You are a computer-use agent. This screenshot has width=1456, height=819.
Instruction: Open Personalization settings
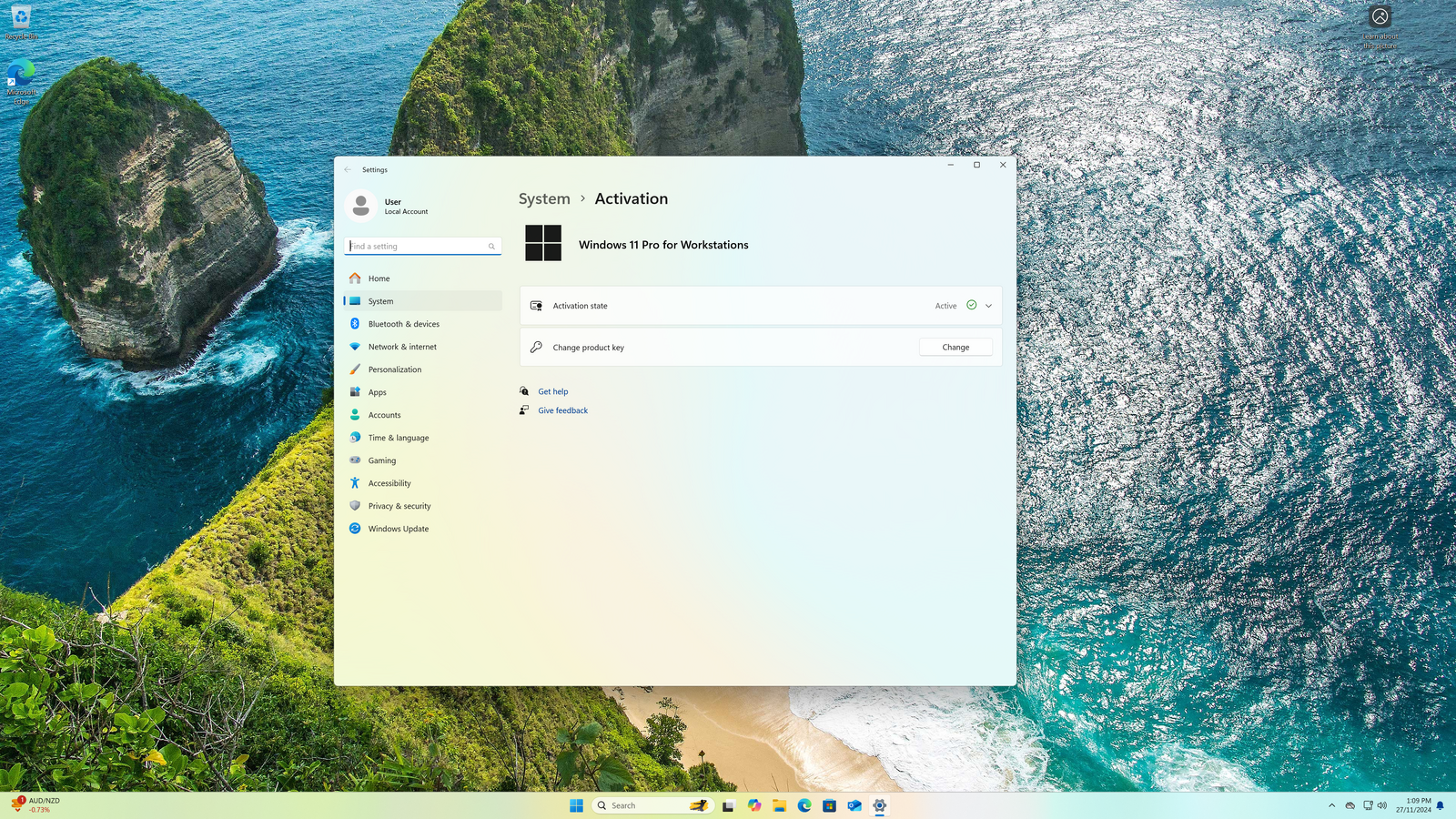click(x=423, y=369)
